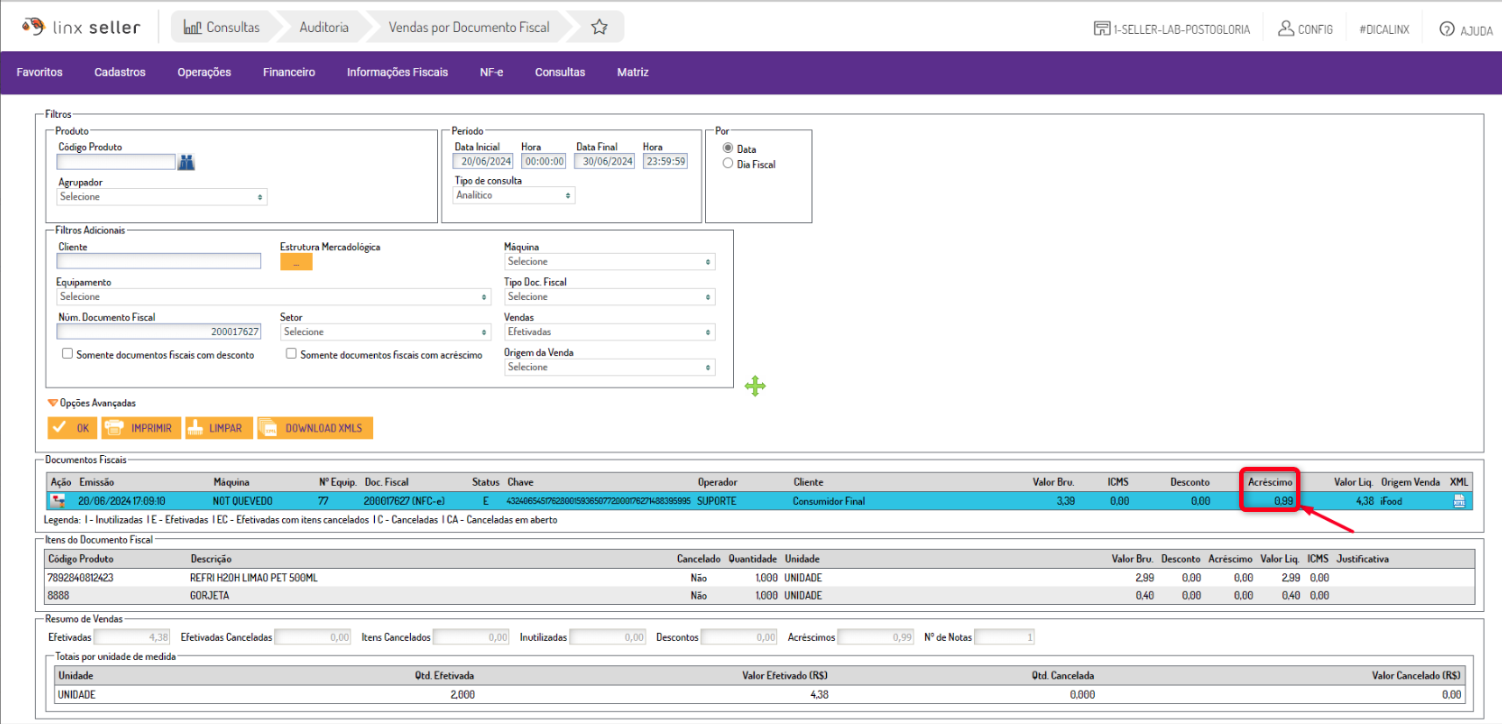
Task: Click the Valor Liq. header in Documentos Fiscais
Action: click(x=1354, y=482)
